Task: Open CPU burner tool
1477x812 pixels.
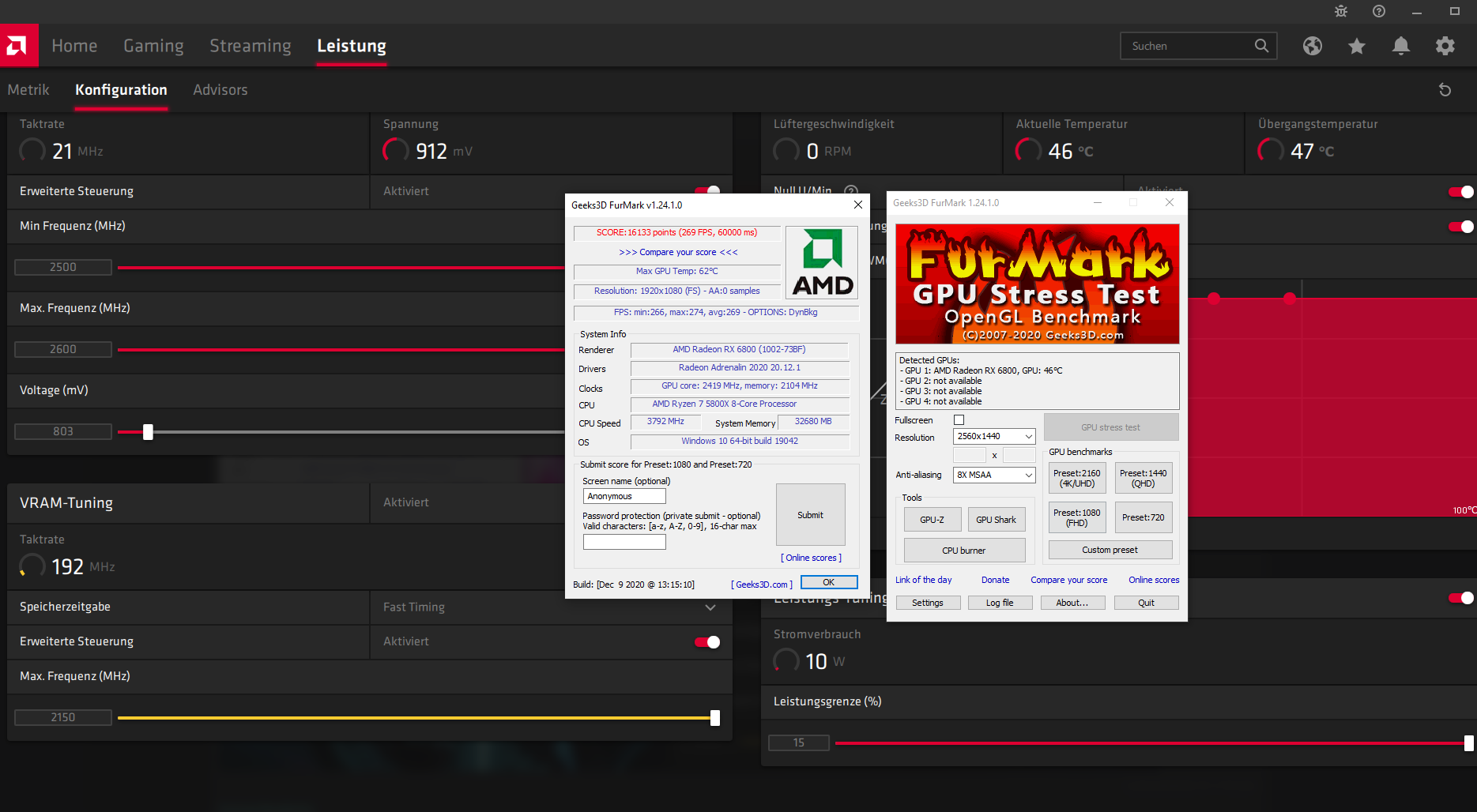Action: [x=964, y=551]
